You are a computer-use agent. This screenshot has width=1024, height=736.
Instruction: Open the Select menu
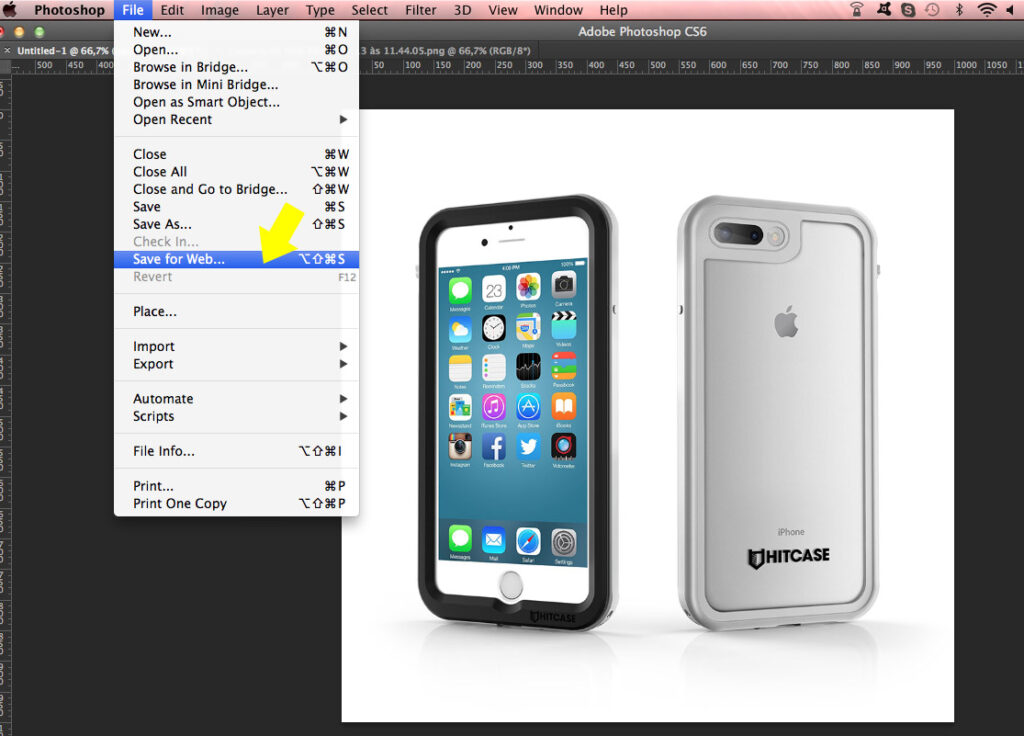click(x=370, y=10)
